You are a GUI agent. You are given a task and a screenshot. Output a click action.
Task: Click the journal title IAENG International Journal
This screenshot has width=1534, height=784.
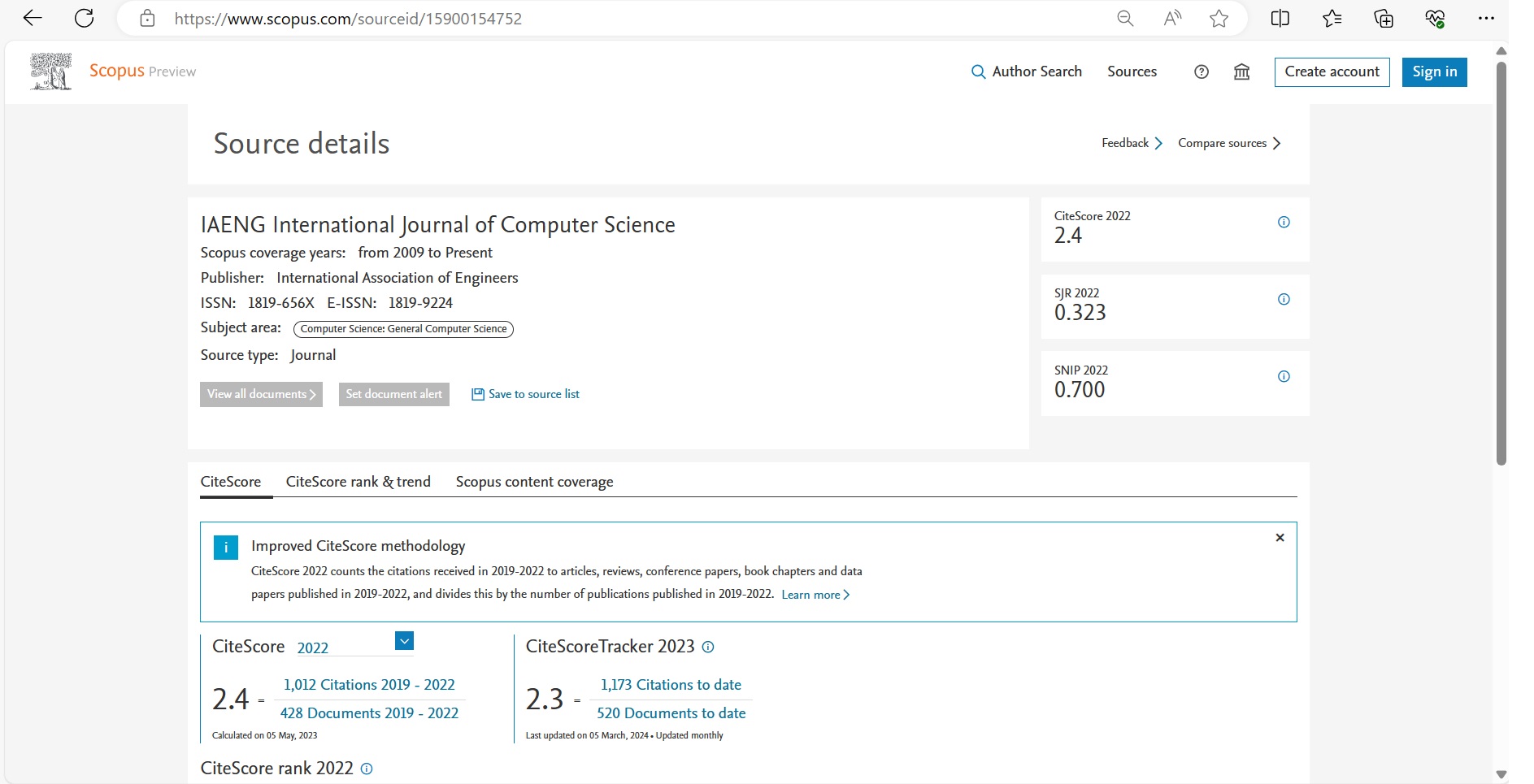437,225
